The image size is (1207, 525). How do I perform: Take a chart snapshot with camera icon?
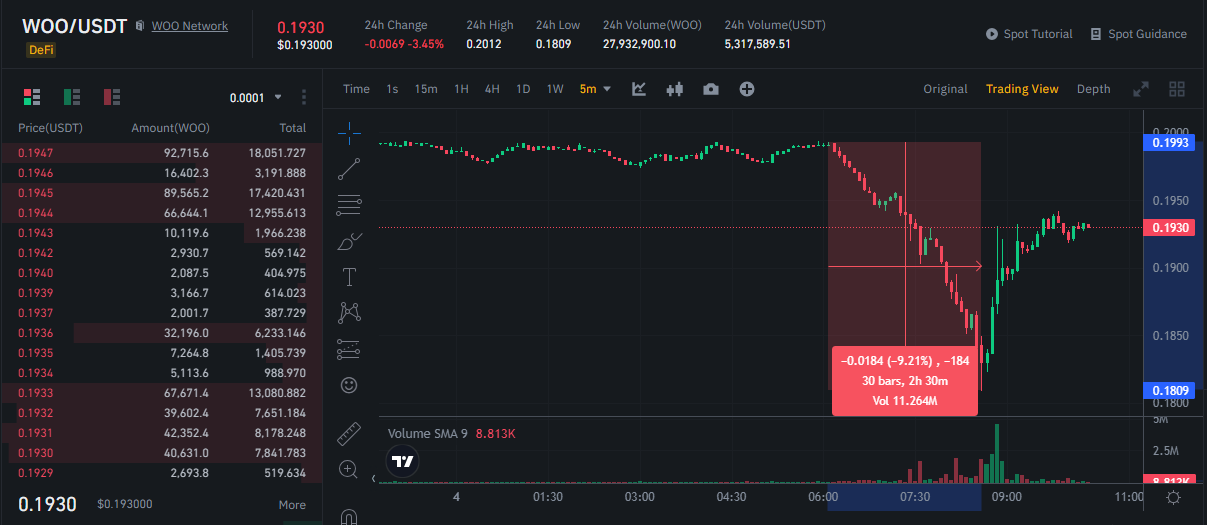point(711,89)
